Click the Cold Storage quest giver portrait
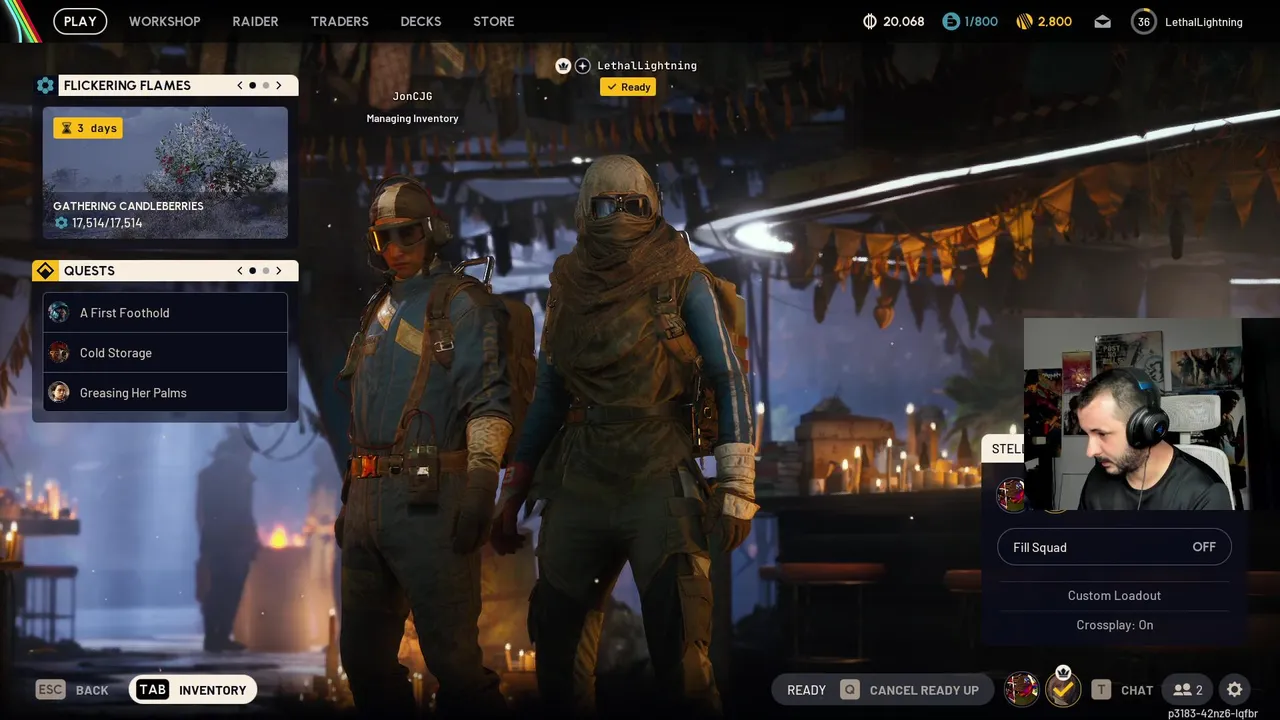The height and width of the screenshot is (720, 1280). click(59, 352)
